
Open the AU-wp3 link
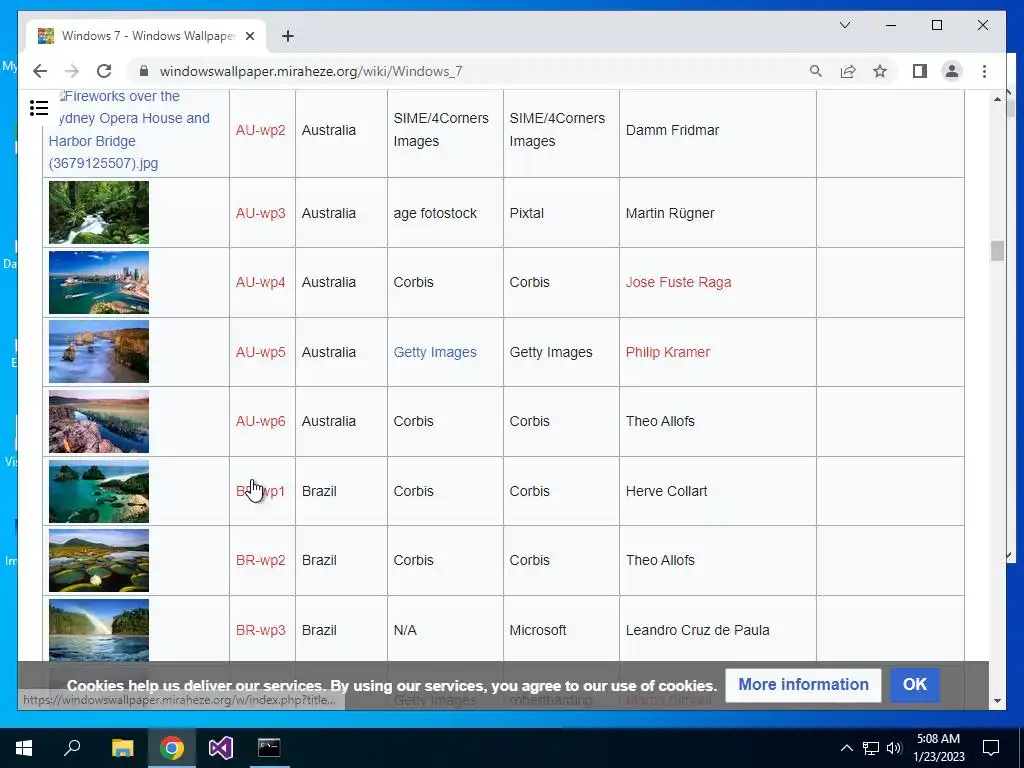point(261,213)
